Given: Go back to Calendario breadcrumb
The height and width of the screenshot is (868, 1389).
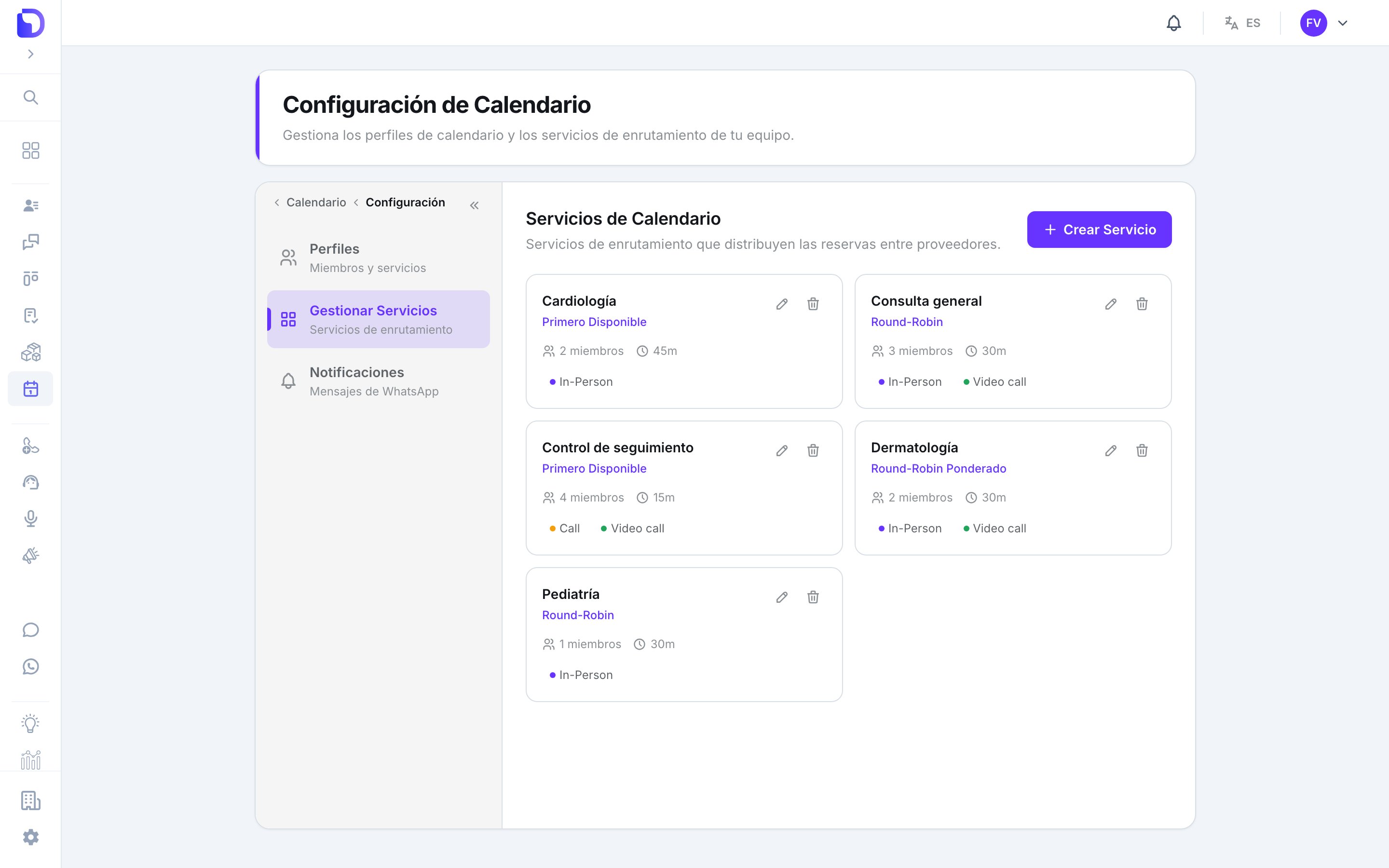Looking at the screenshot, I should (x=316, y=202).
